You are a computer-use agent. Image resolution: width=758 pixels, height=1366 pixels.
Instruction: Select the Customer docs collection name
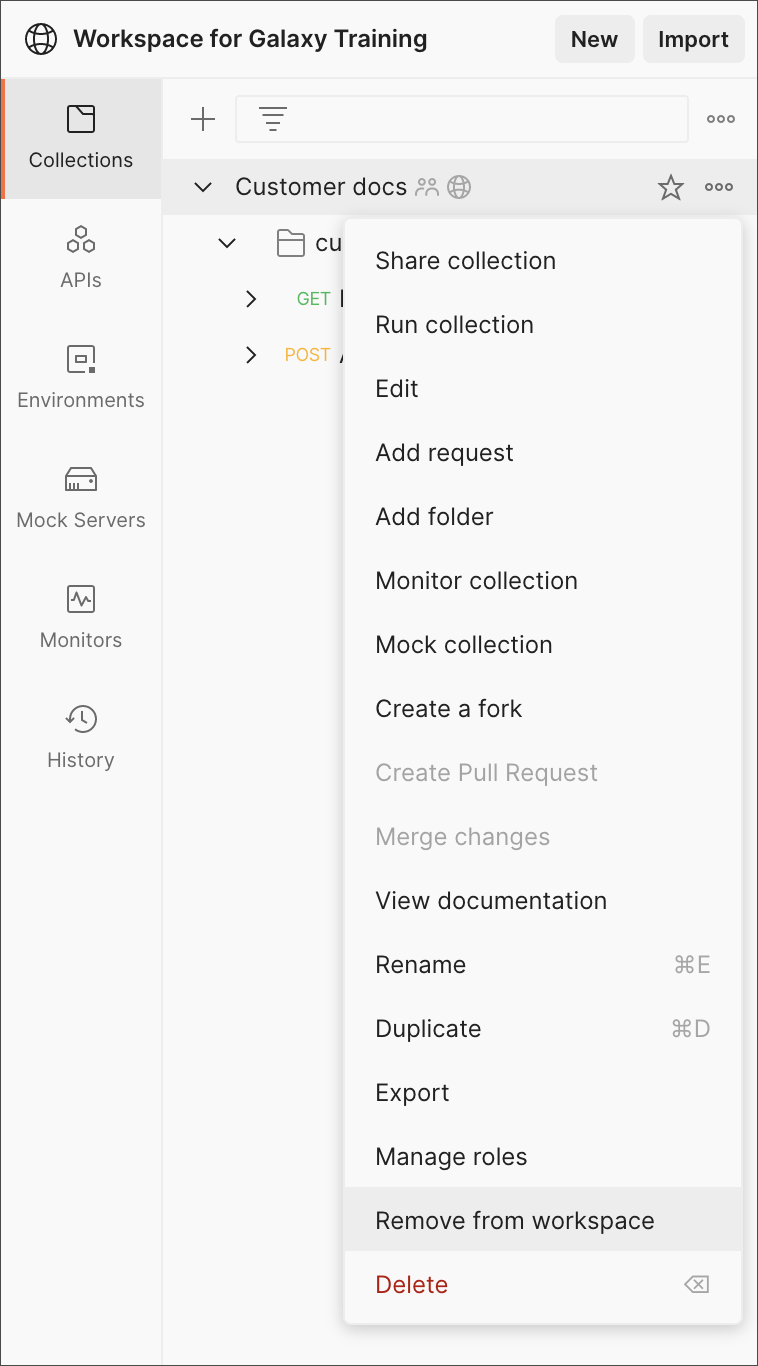321,187
